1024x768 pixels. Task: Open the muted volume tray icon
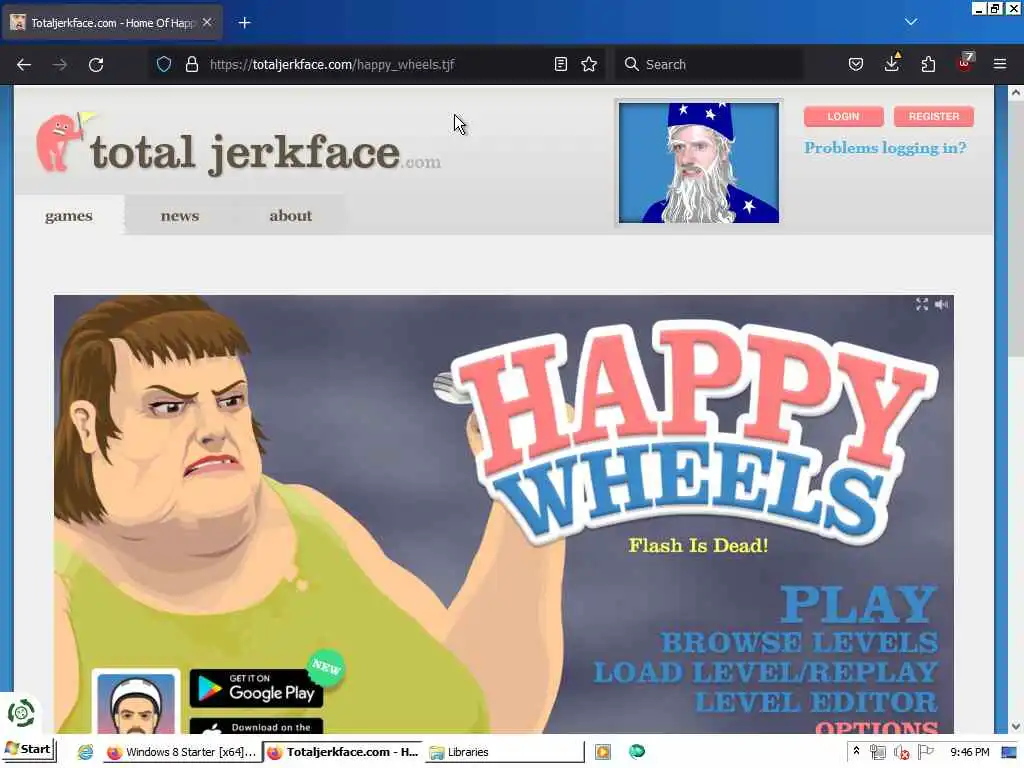(x=902, y=753)
